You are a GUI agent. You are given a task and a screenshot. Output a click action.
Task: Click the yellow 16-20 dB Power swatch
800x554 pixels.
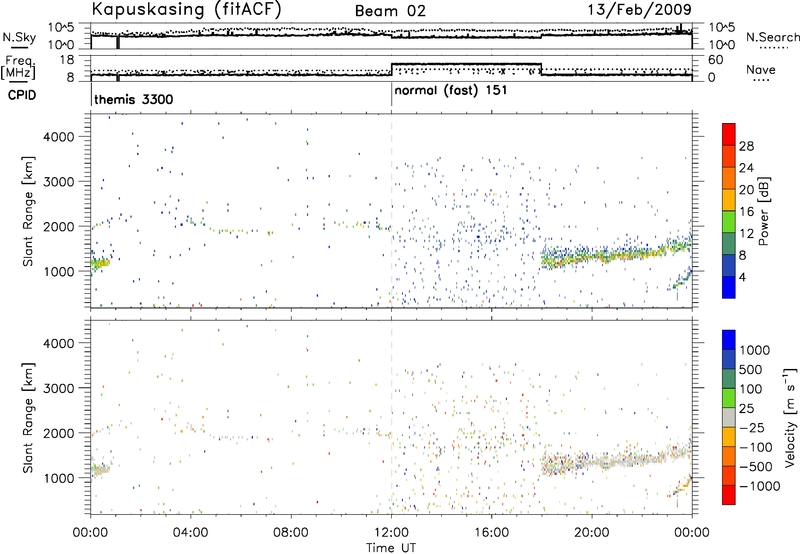[x=729, y=199]
